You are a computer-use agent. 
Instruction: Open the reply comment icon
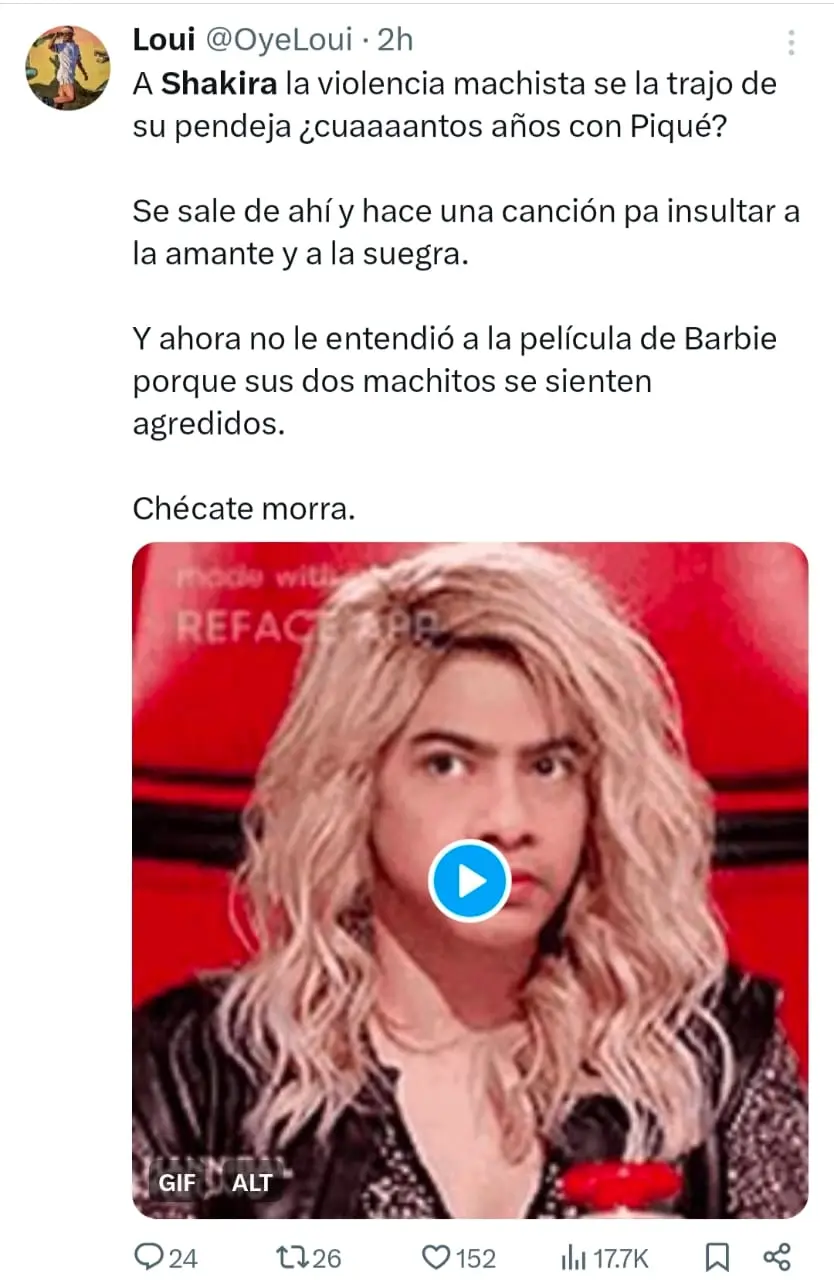(149, 1257)
